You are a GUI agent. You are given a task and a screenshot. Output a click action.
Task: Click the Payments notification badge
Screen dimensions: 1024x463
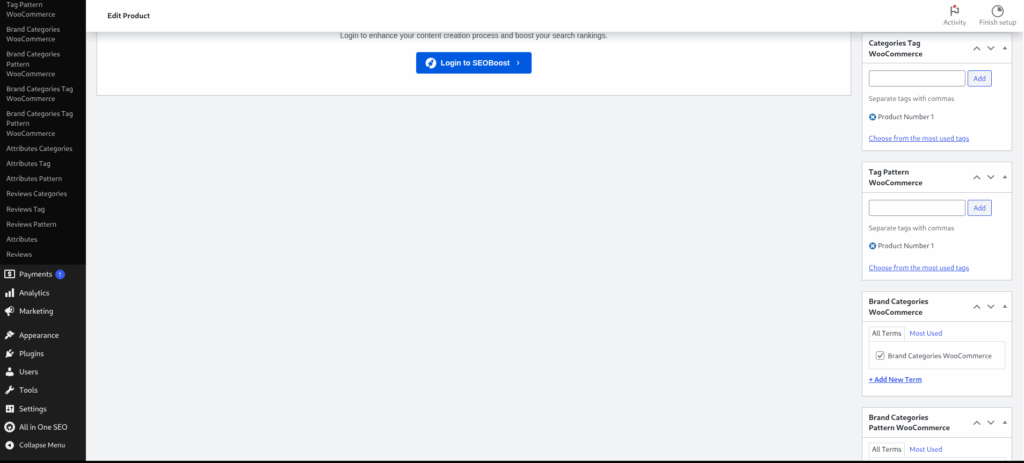pyautogui.click(x=59, y=274)
